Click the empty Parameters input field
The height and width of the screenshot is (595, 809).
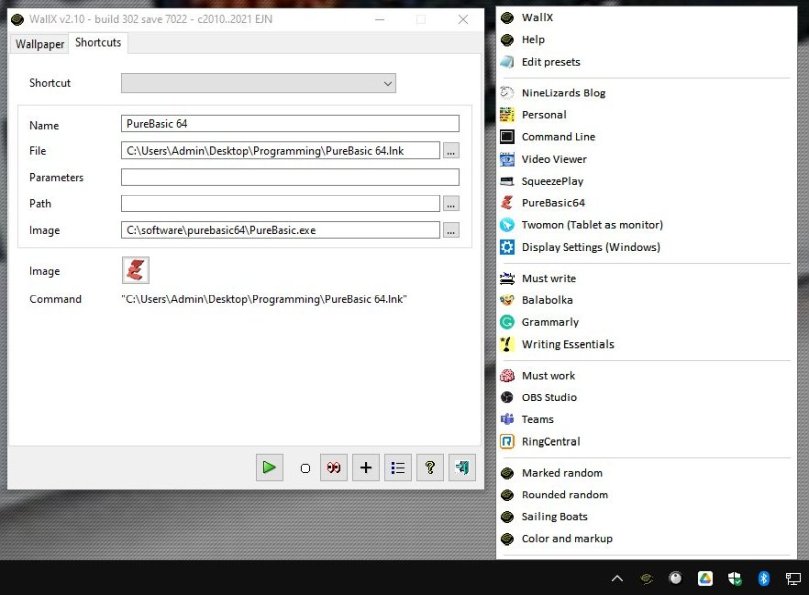click(290, 177)
